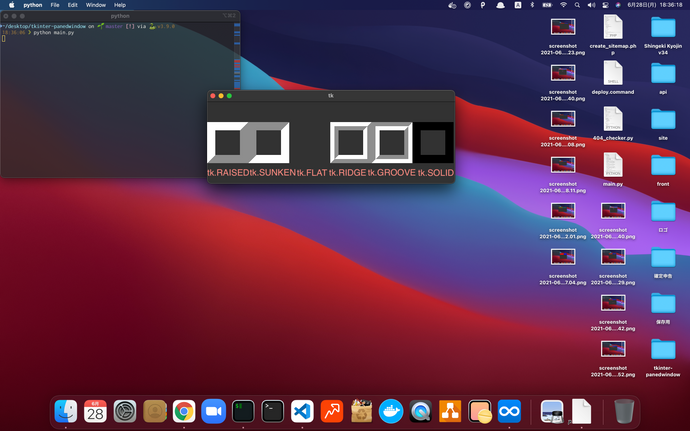
Task: Open the Apple menu
Action: pyautogui.click(x=12, y=5)
